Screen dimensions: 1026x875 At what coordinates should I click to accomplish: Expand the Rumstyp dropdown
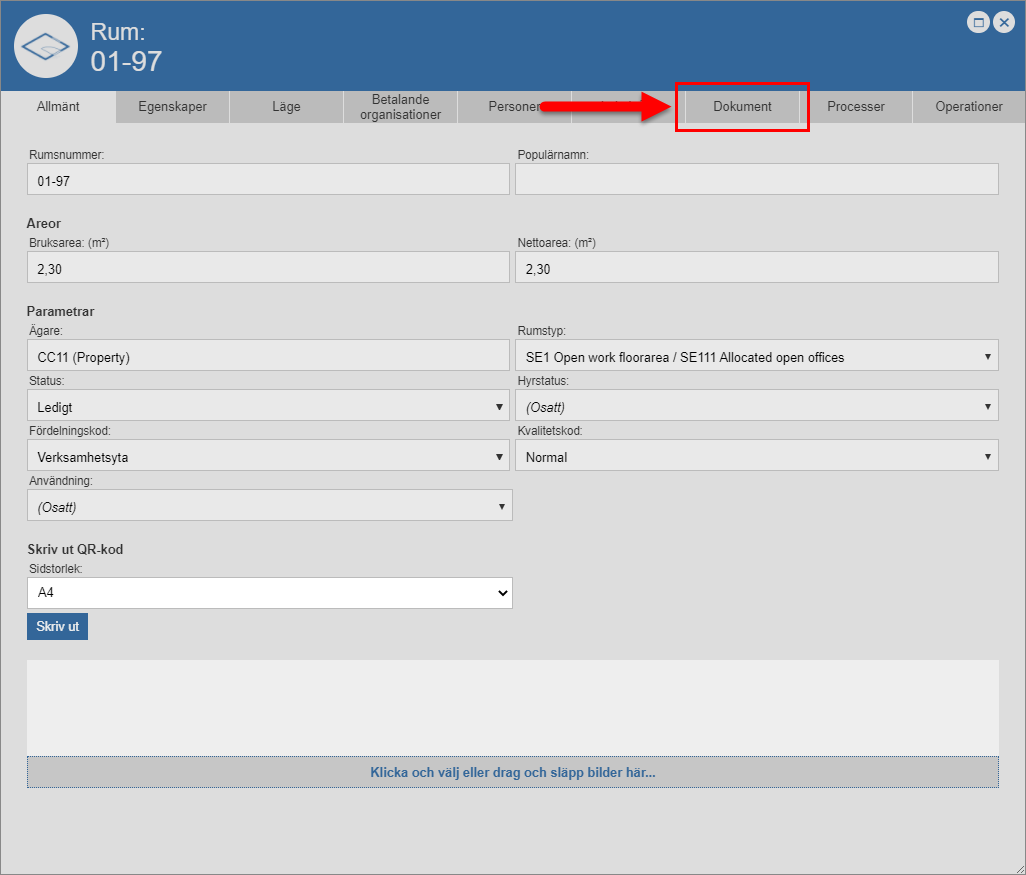756,356
